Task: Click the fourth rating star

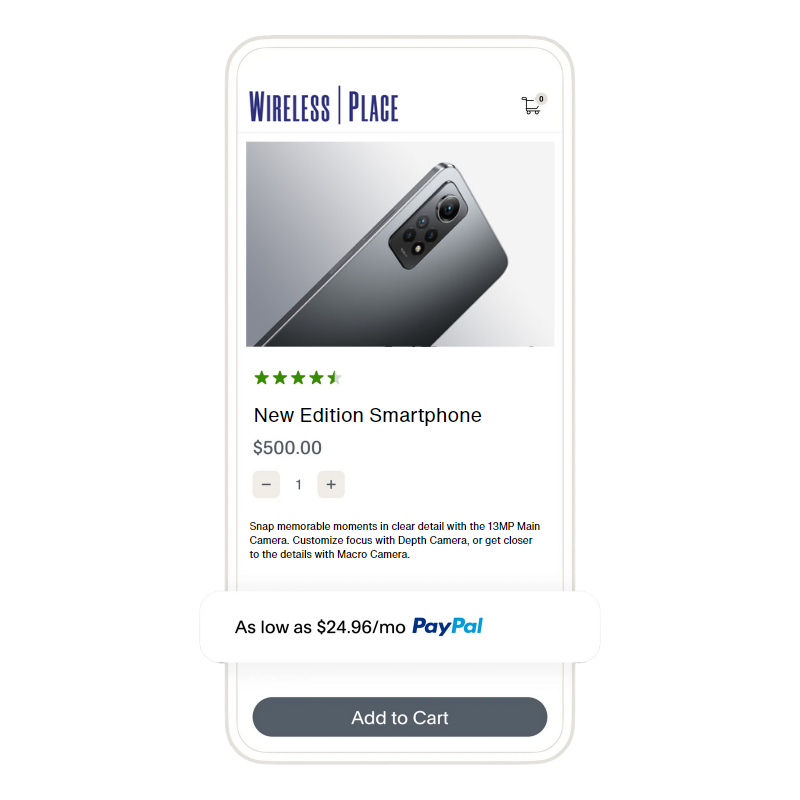Action: [317, 378]
